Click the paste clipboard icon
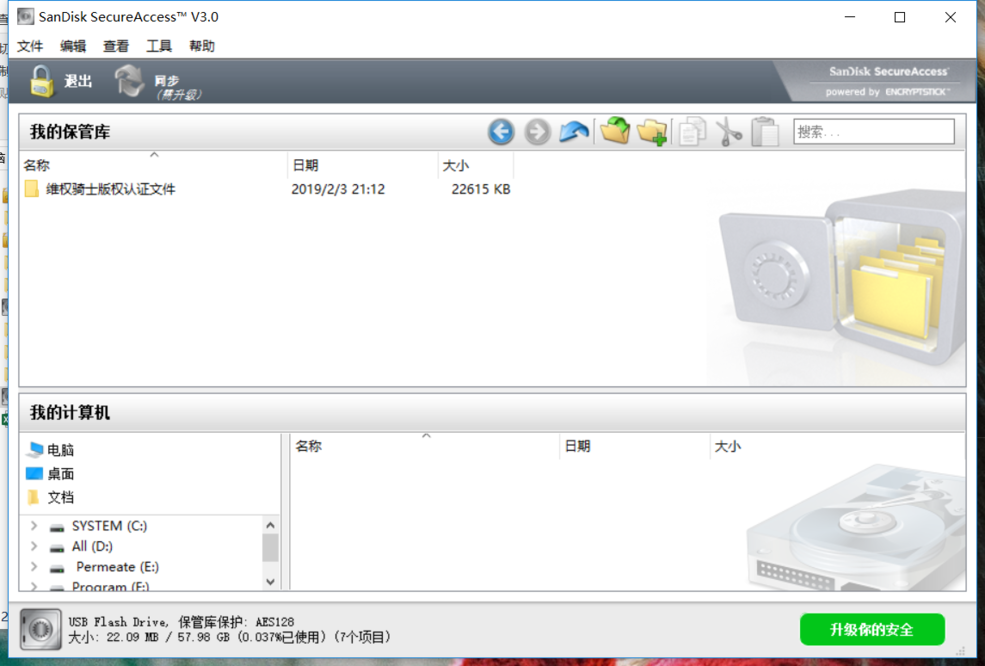Viewport: 985px width, 666px height. tap(765, 131)
